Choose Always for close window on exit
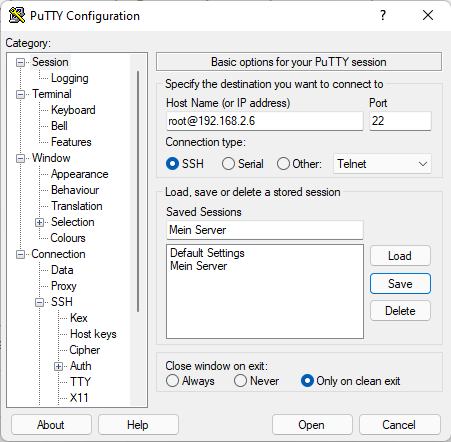Image resolution: width=451 pixels, height=442 pixels. point(172,381)
